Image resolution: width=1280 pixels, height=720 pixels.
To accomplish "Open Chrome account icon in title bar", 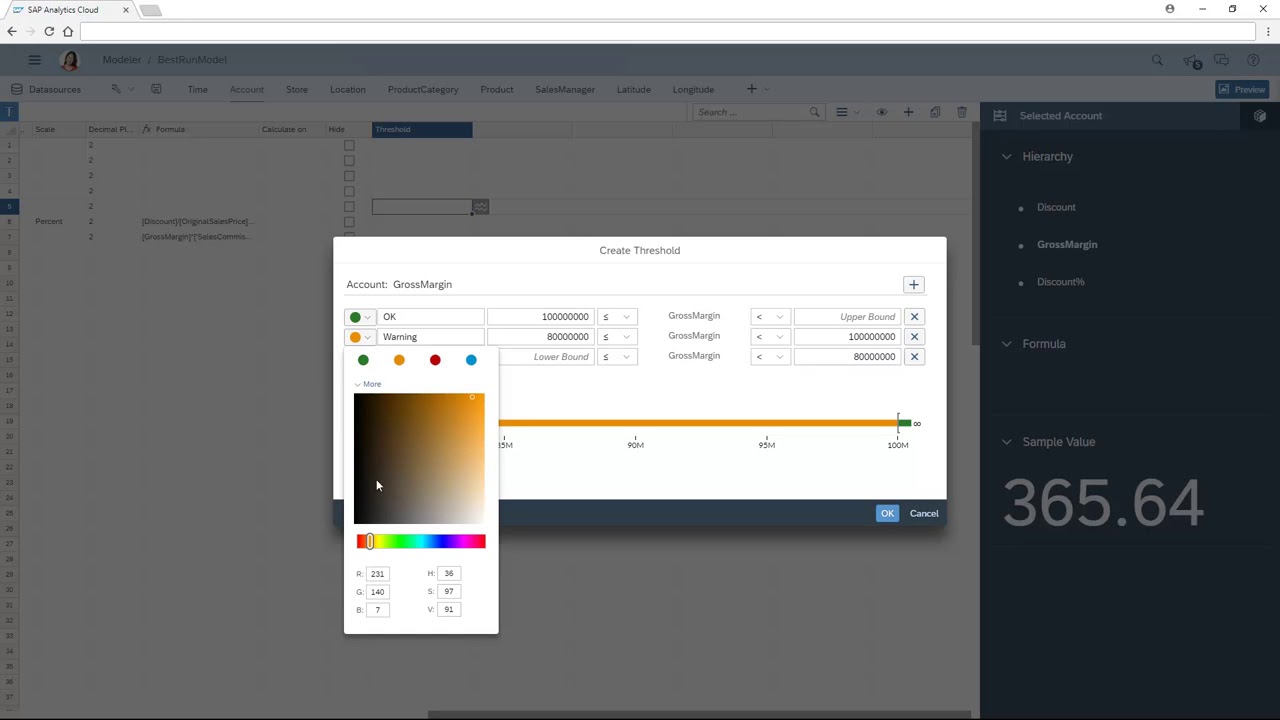I will pos(1170,9).
